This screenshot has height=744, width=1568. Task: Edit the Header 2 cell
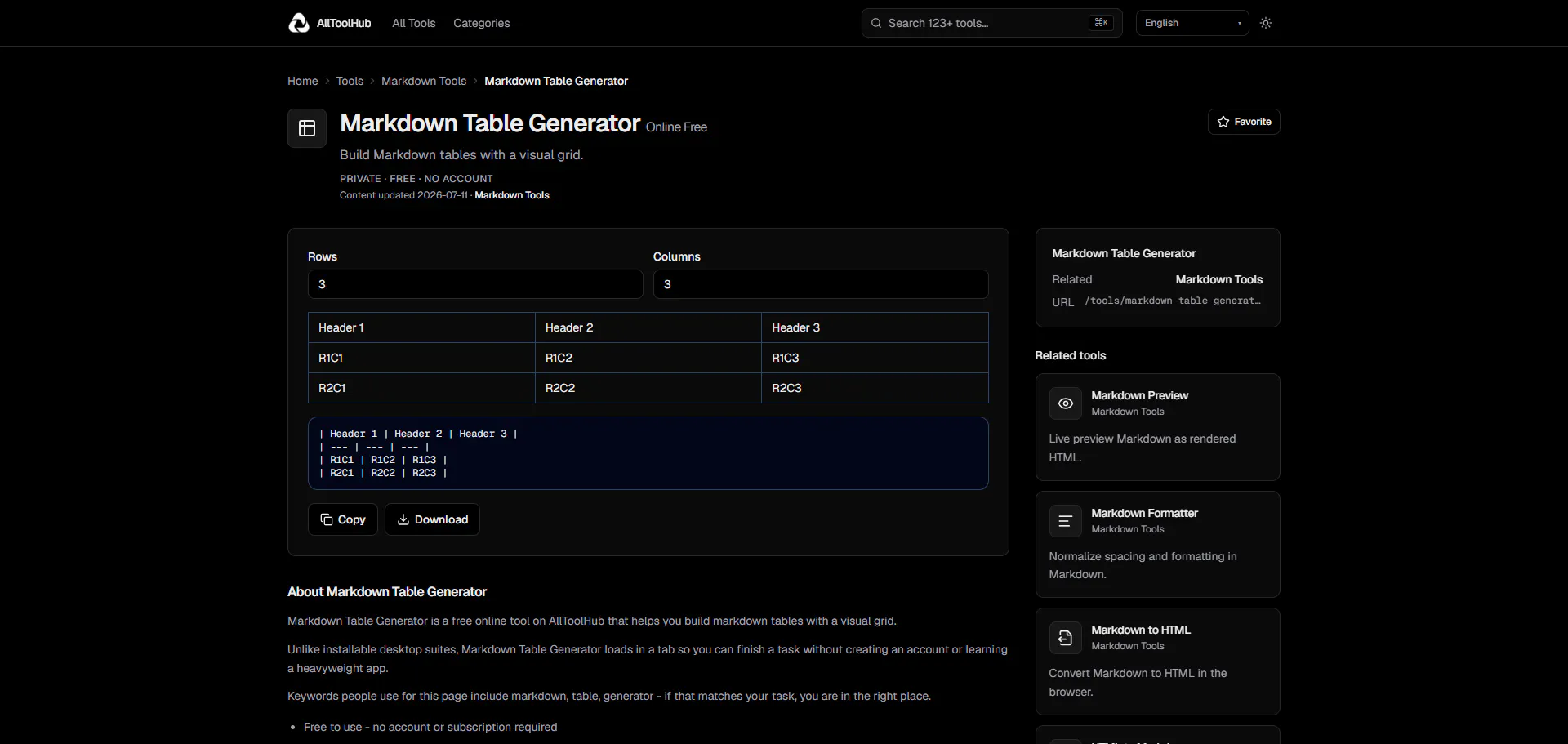click(x=648, y=327)
